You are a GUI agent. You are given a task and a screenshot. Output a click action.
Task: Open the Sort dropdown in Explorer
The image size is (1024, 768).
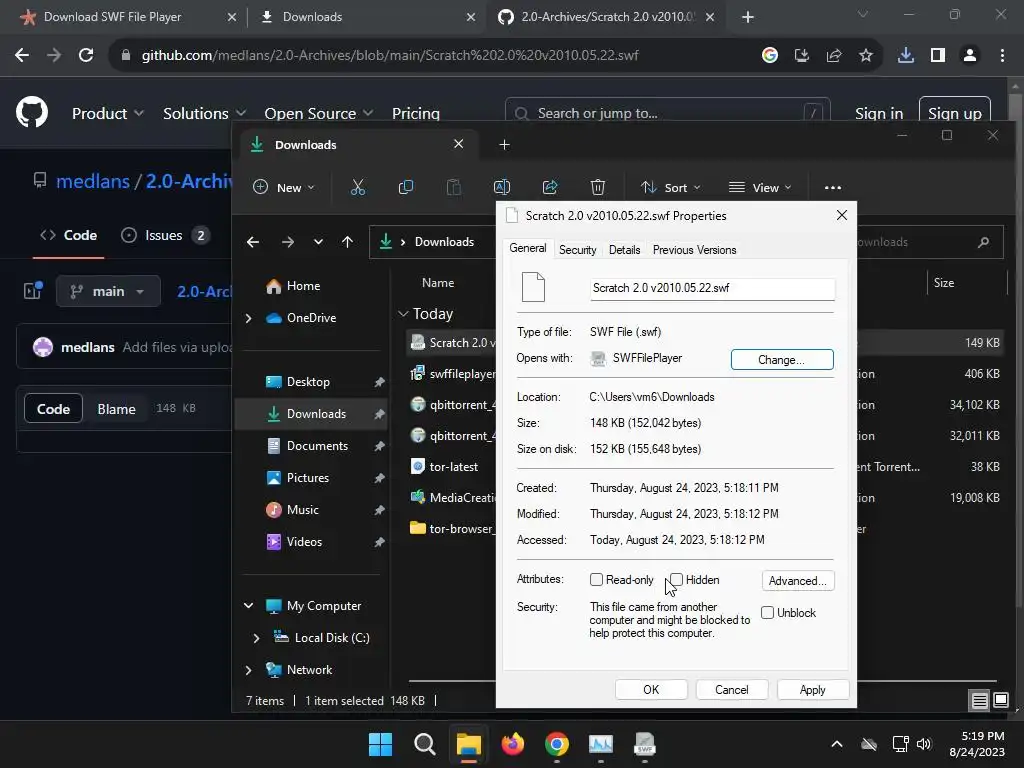pyautogui.click(x=671, y=187)
